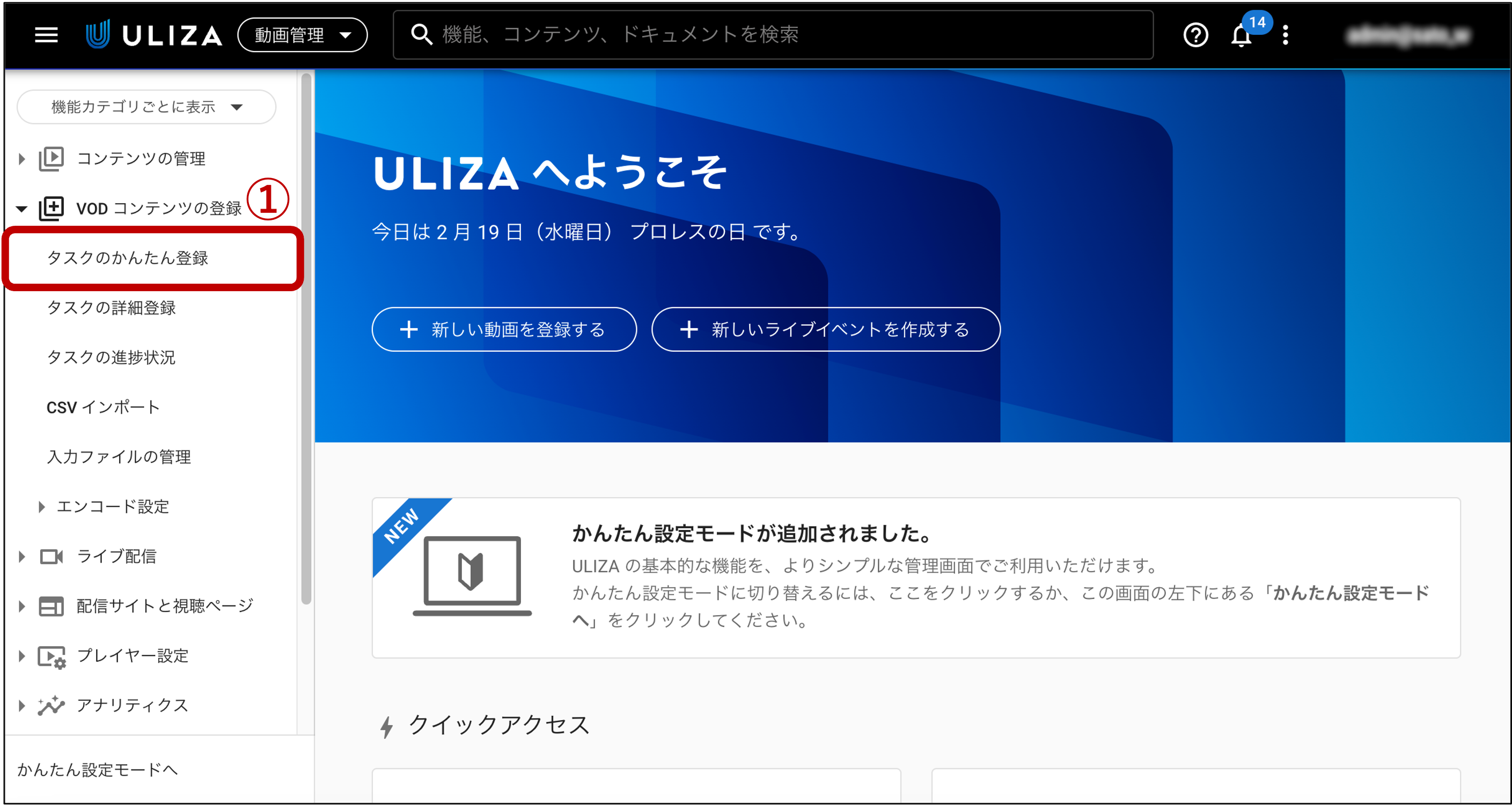
Task: Click the ライブ配信 label
Action: click(116, 556)
